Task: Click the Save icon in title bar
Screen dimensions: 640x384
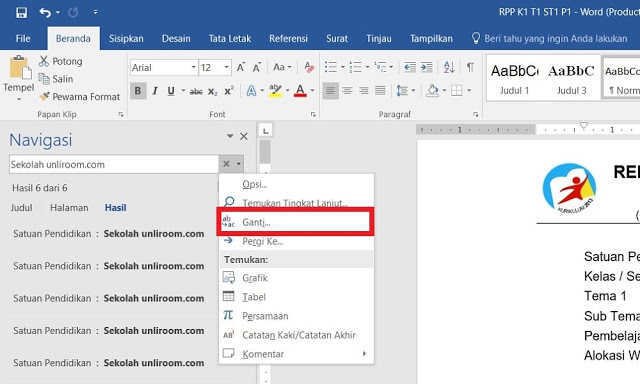Action: click(x=21, y=12)
